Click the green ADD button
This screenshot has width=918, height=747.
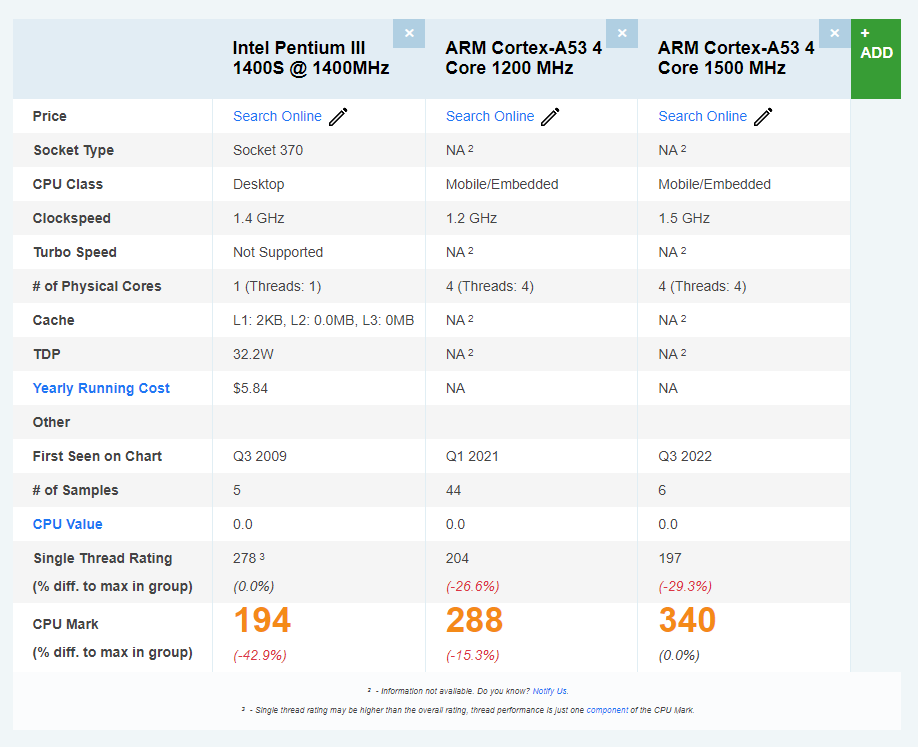point(876,59)
